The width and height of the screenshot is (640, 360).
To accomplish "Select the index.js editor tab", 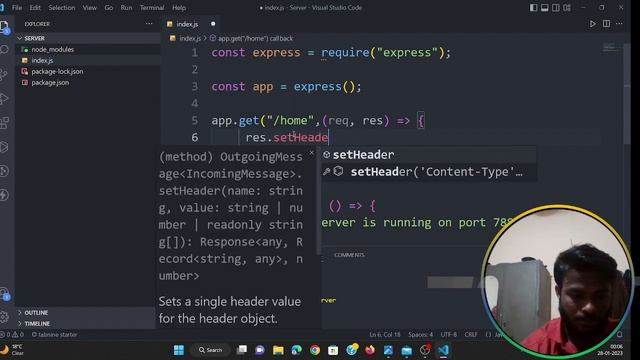I will click(190, 24).
